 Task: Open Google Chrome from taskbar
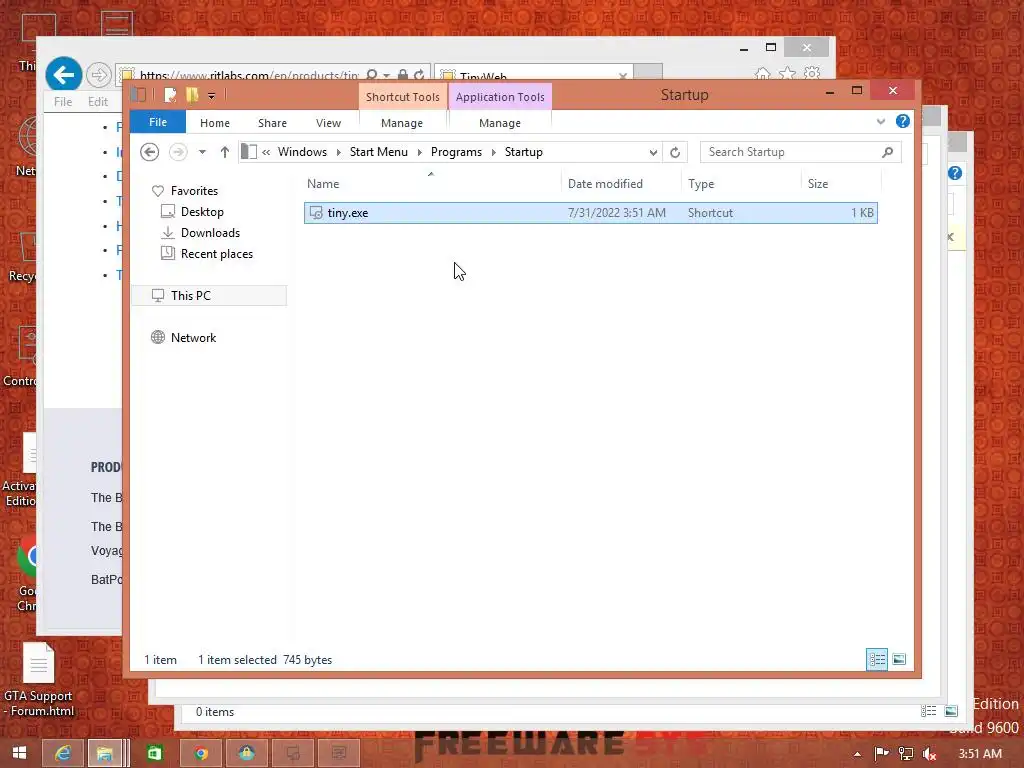(x=200, y=754)
